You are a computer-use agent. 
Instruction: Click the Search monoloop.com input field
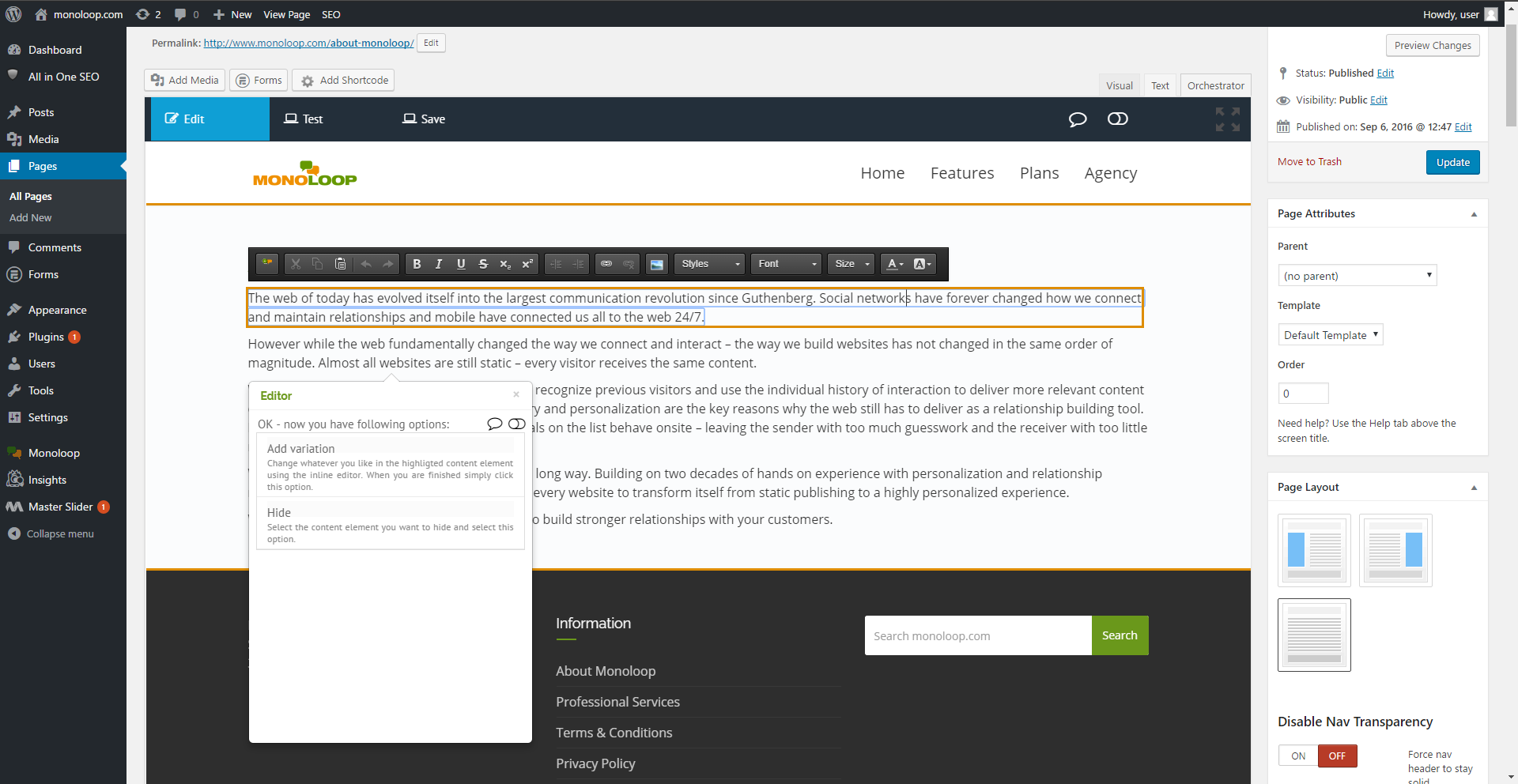coord(978,635)
